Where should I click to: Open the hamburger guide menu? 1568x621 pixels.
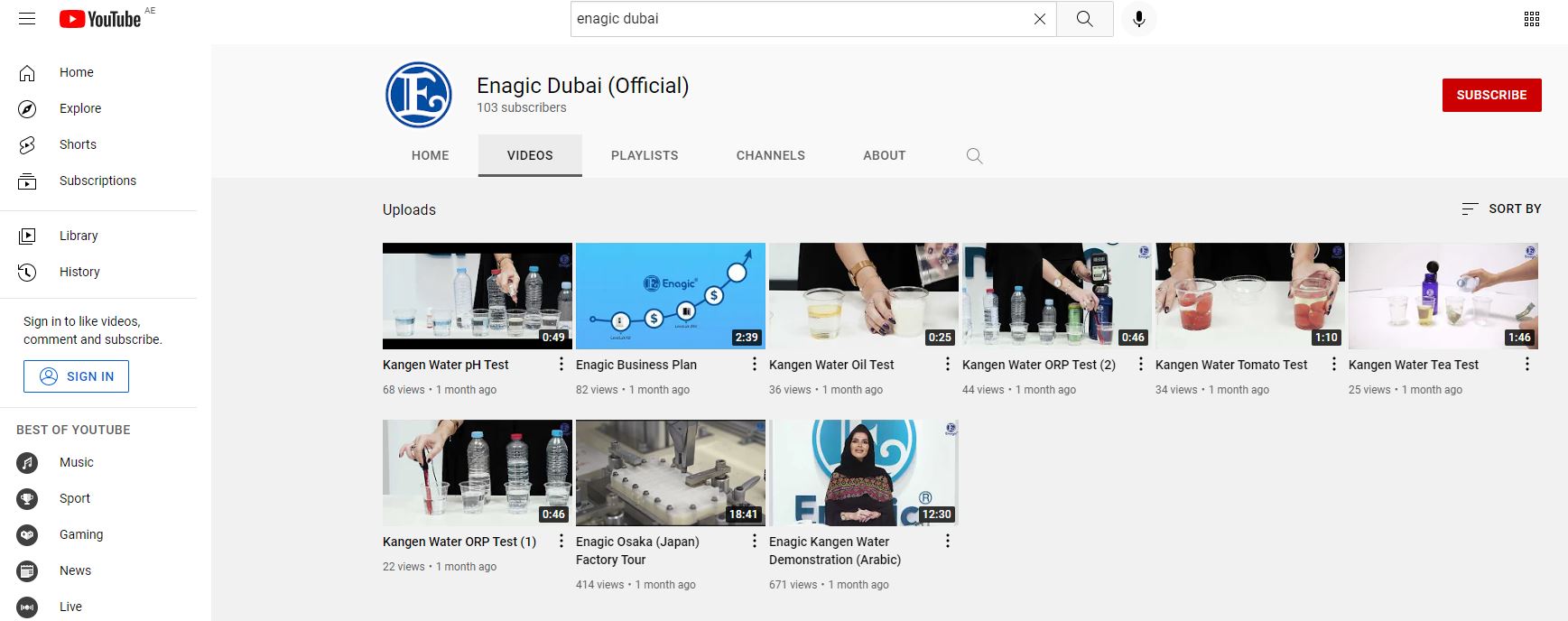(27, 19)
